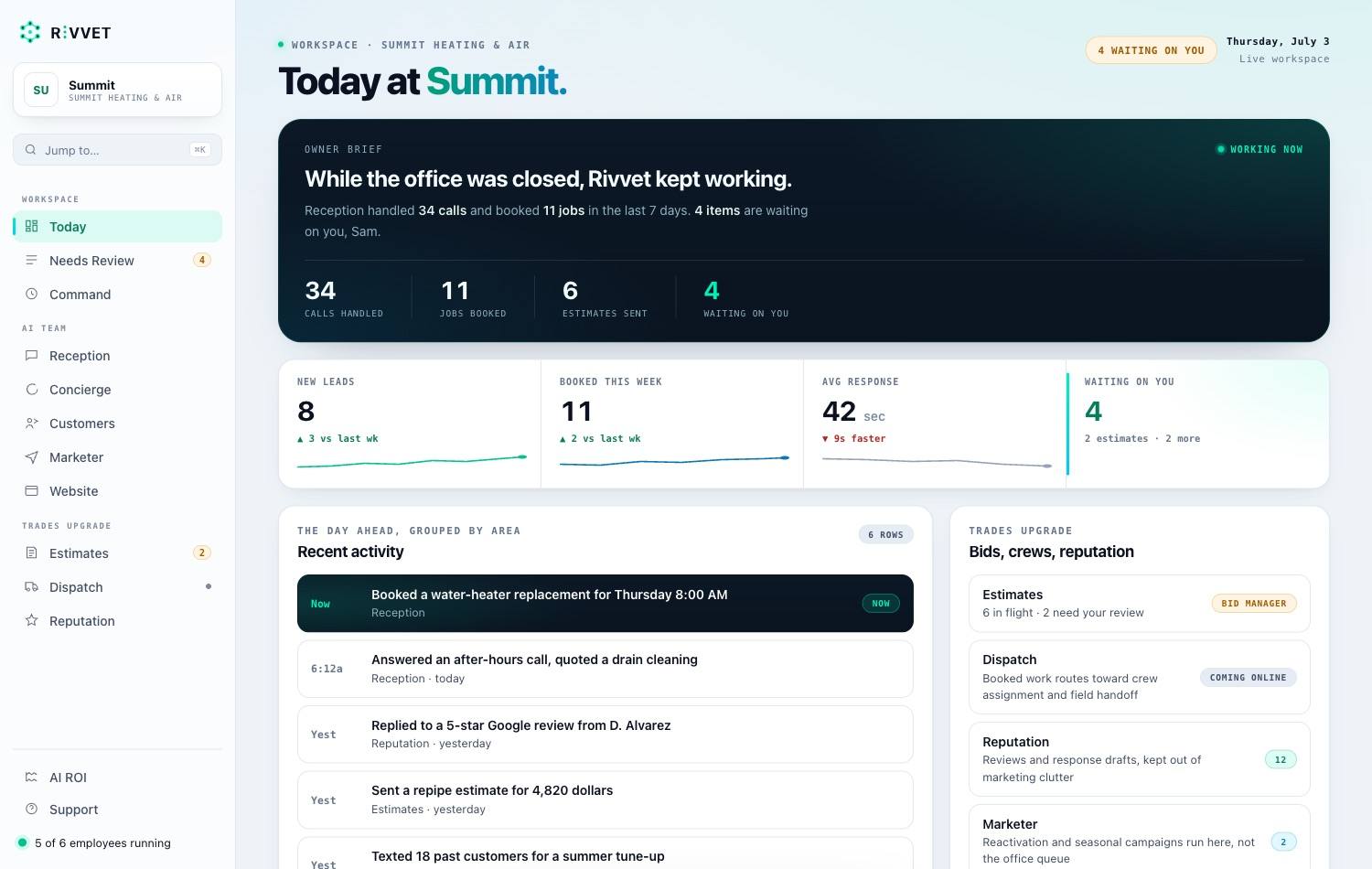Click the SU workspace avatar
The height and width of the screenshot is (869, 1372).
click(x=41, y=90)
